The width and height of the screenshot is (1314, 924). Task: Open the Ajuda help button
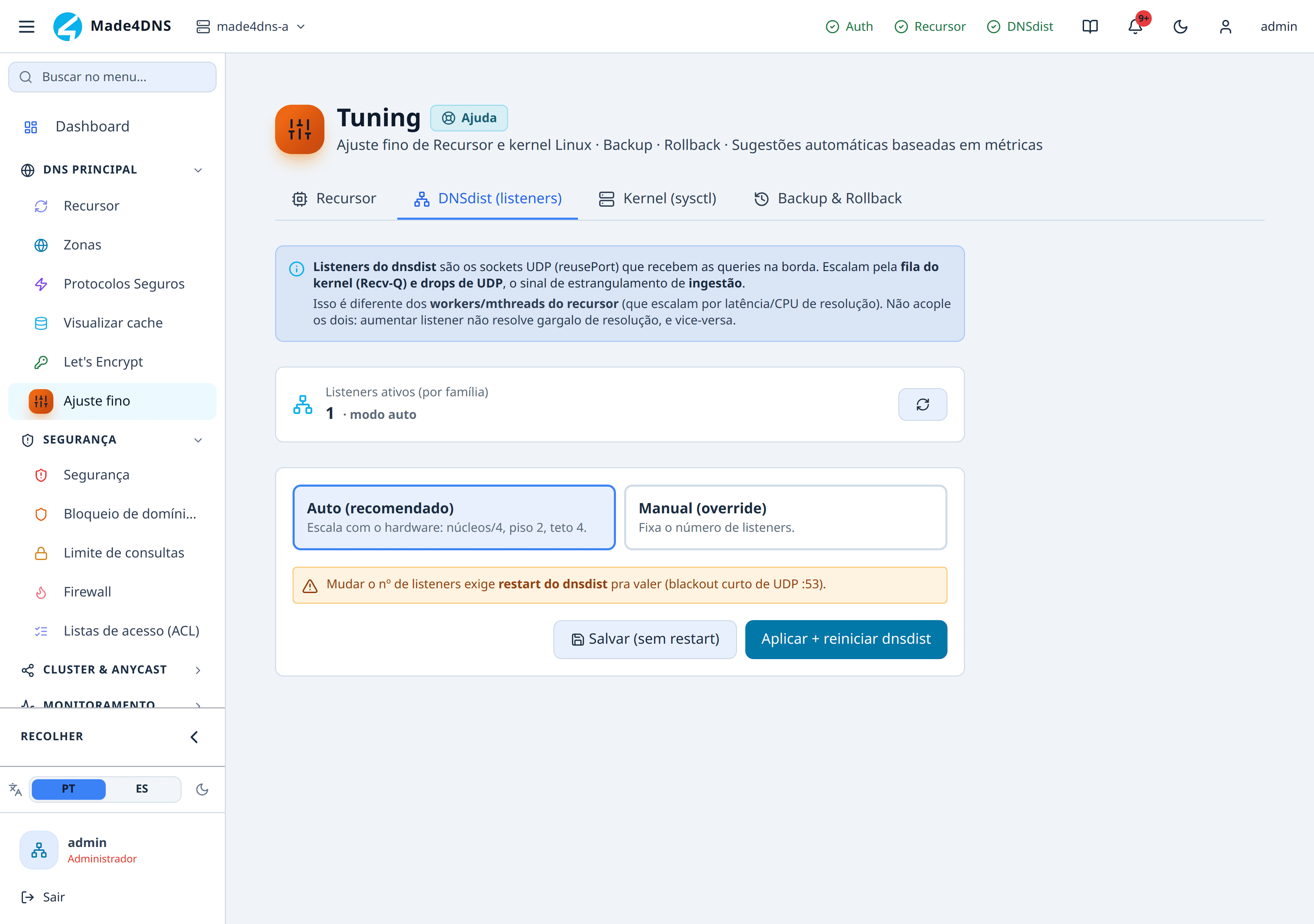point(469,118)
